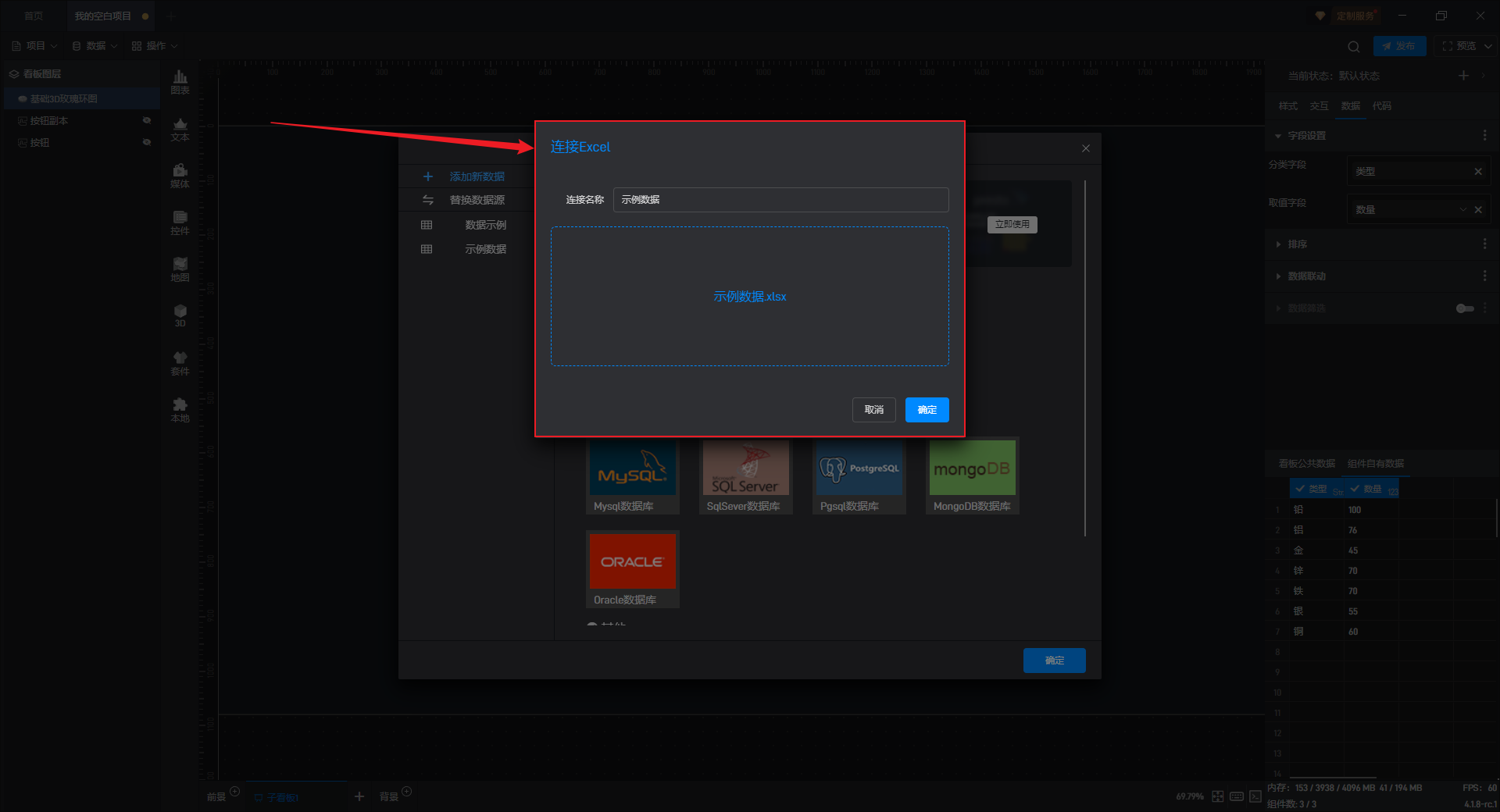Click the plus icon beside 当前状态
This screenshot has width=1500, height=812.
click(1463, 75)
